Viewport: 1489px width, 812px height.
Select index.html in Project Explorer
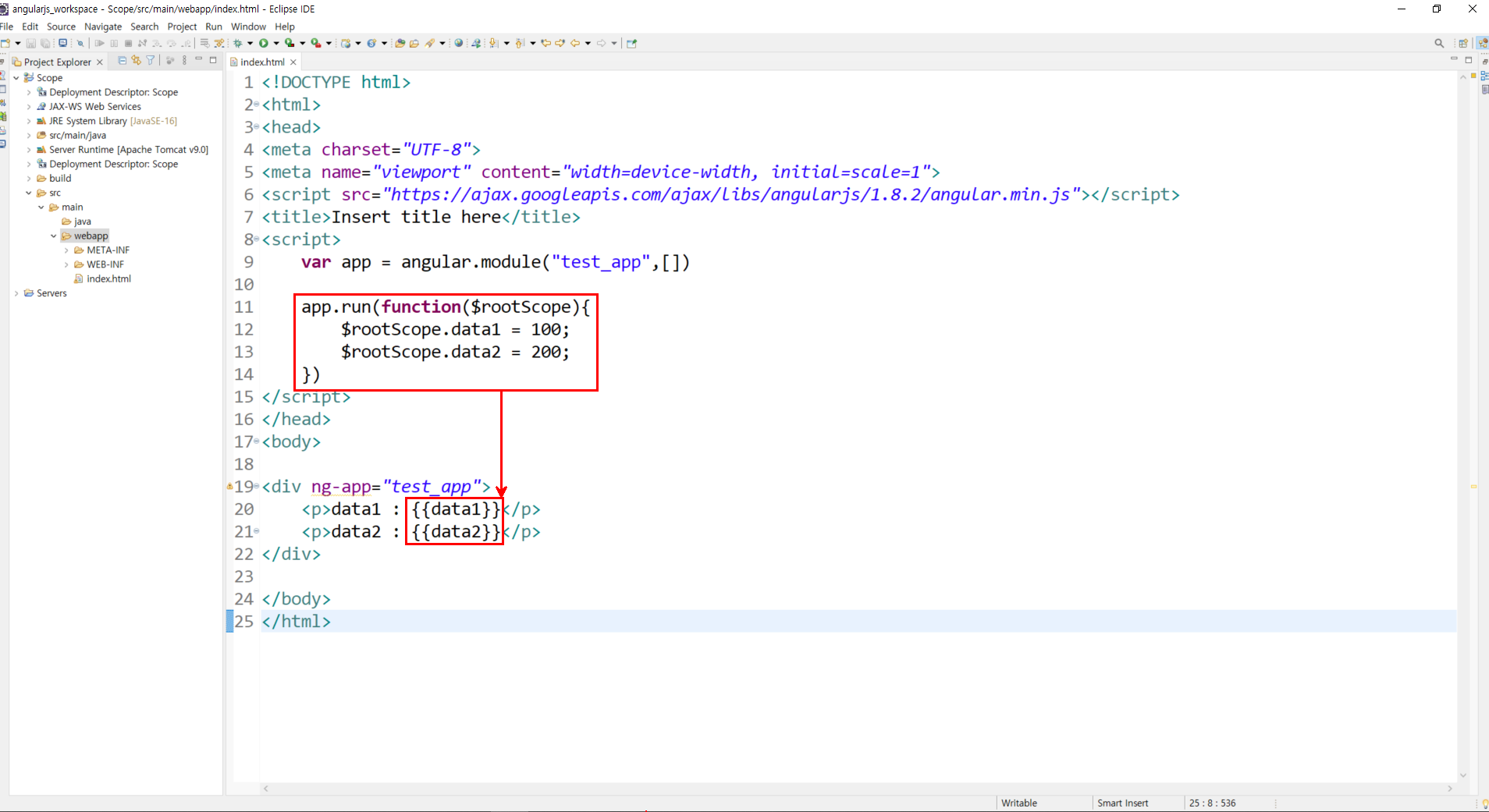pyautogui.click(x=108, y=278)
